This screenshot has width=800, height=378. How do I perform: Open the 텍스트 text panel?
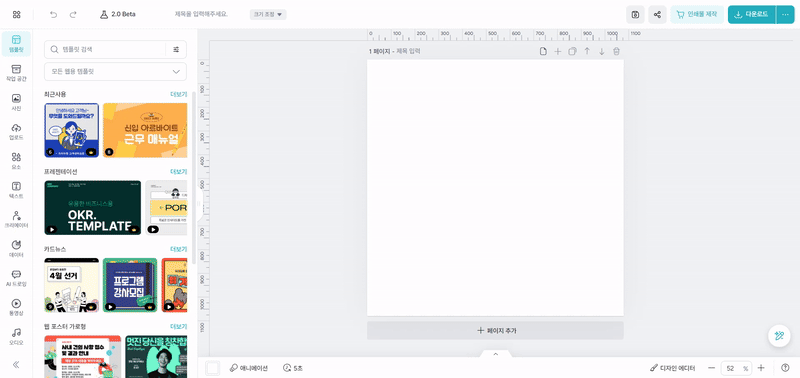pos(16,190)
